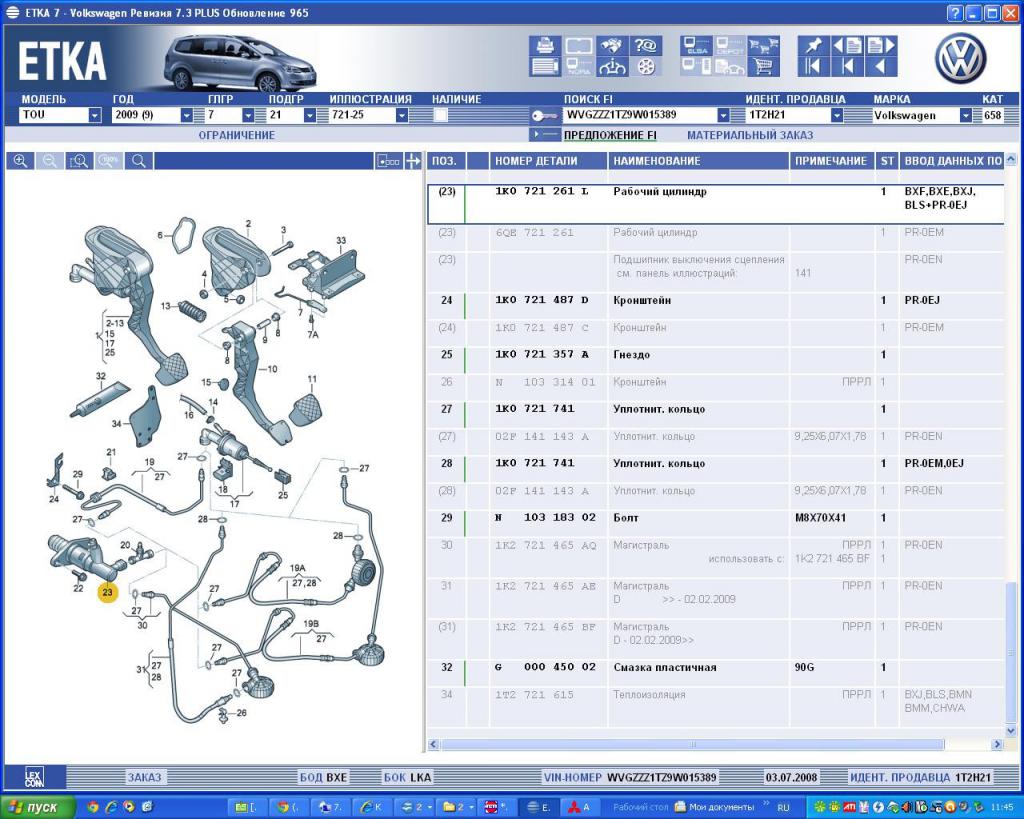Click the wheel rim icon
Screen dimensions: 1024x819
pyautogui.click(x=645, y=67)
